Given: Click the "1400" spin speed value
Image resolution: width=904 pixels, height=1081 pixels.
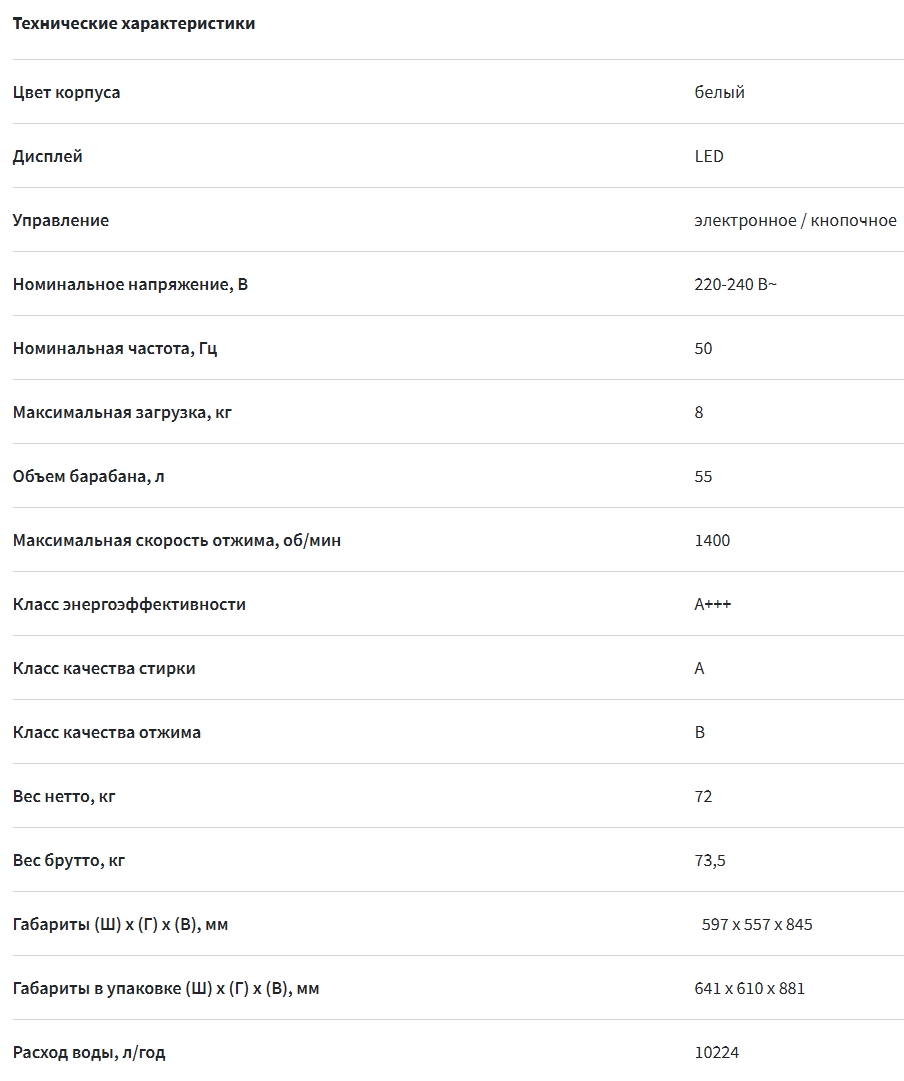Looking at the screenshot, I should [712, 540].
